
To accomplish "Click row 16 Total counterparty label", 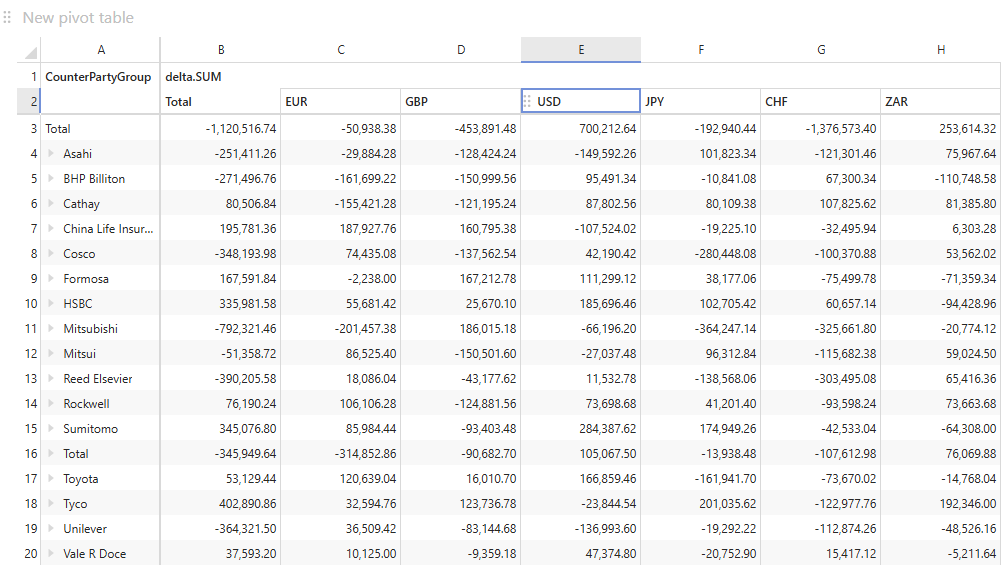I will 75,454.
